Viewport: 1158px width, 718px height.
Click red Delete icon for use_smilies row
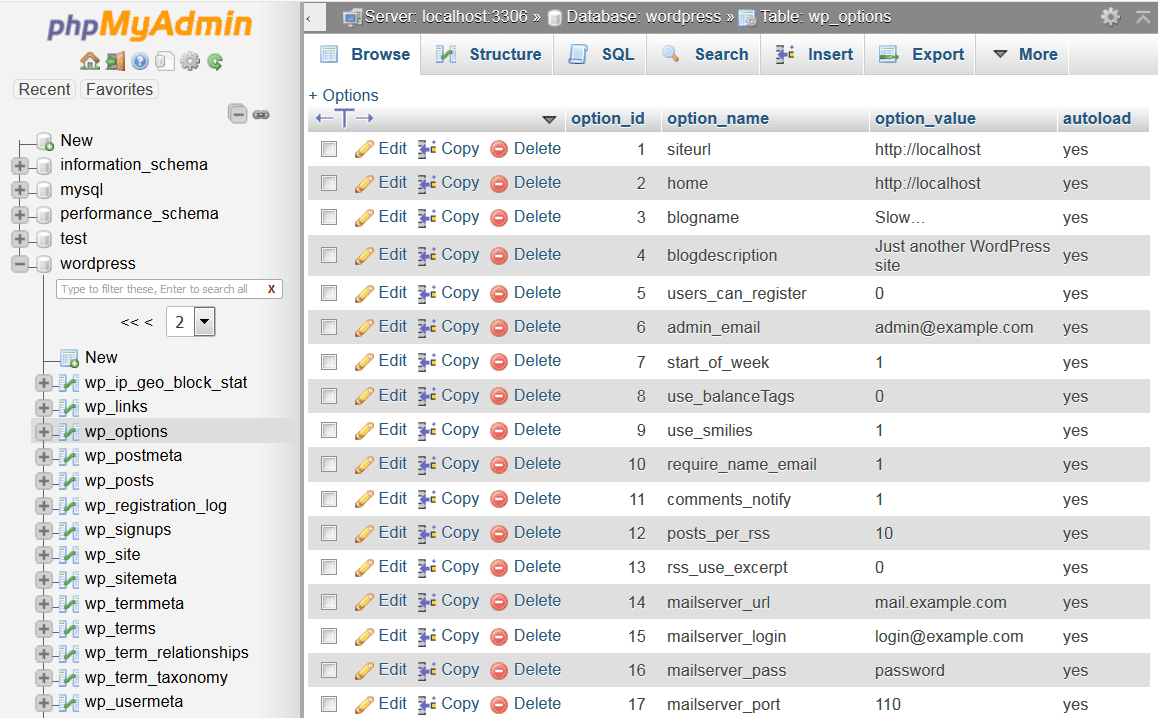[x=499, y=430]
